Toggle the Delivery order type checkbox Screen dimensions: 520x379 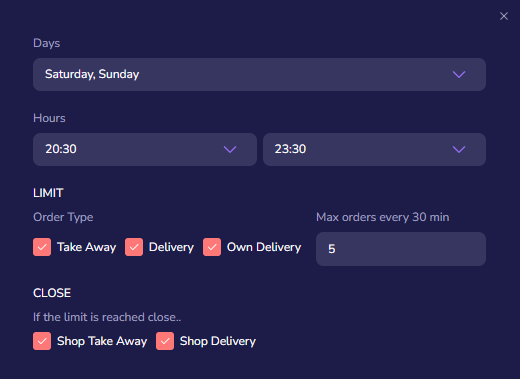(134, 247)
